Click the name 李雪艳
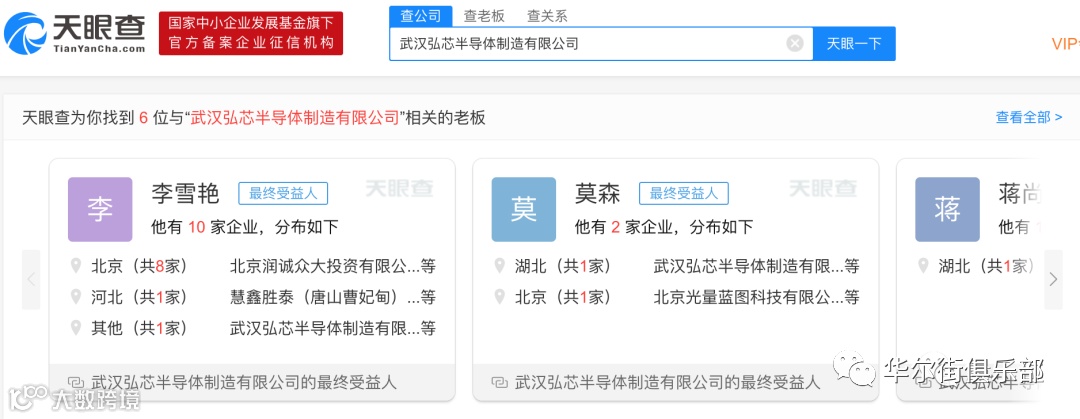This screenshot has height=419, width=1080. click(x=185, y=194)
